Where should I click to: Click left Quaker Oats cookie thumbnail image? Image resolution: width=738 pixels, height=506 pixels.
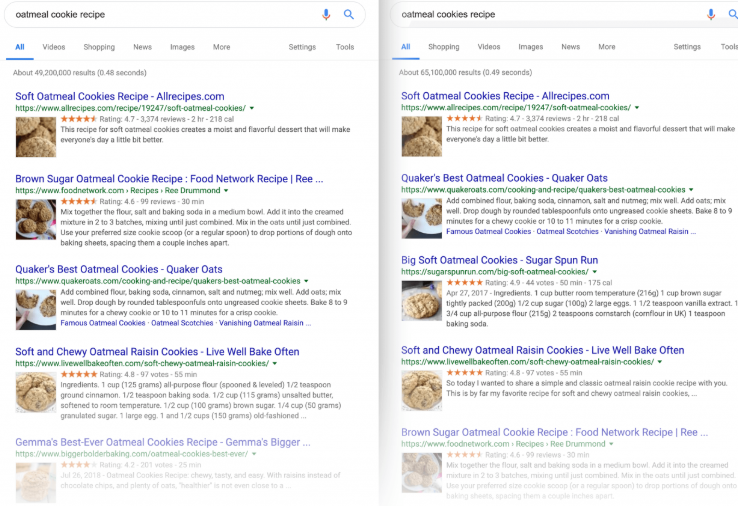(x=36, y=309)
